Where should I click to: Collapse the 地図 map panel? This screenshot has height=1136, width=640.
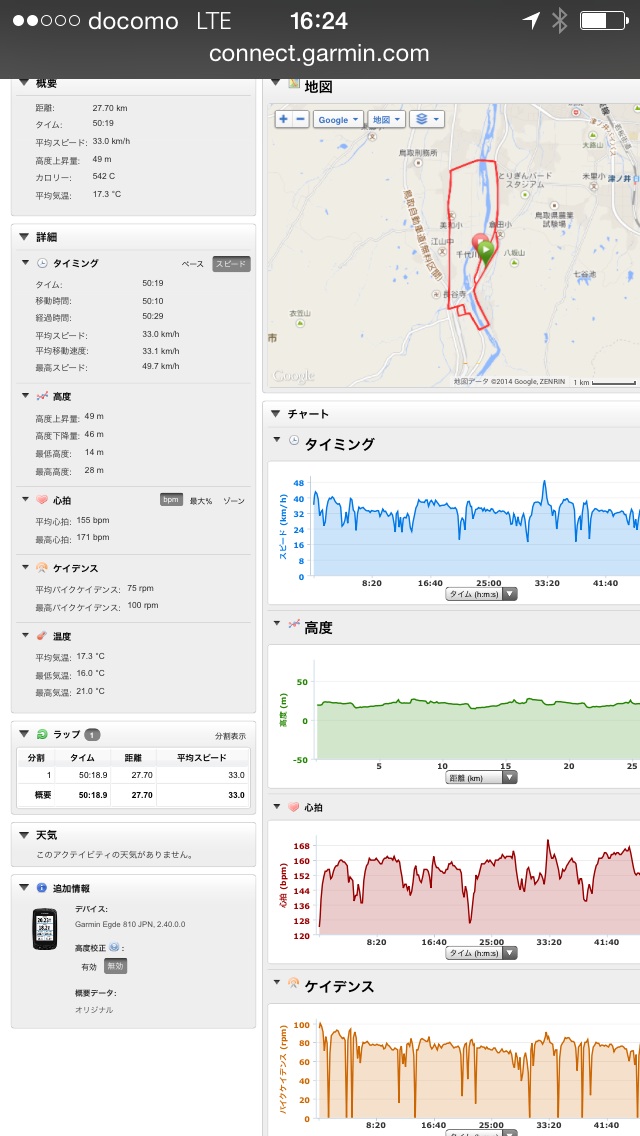click(275, 83)
